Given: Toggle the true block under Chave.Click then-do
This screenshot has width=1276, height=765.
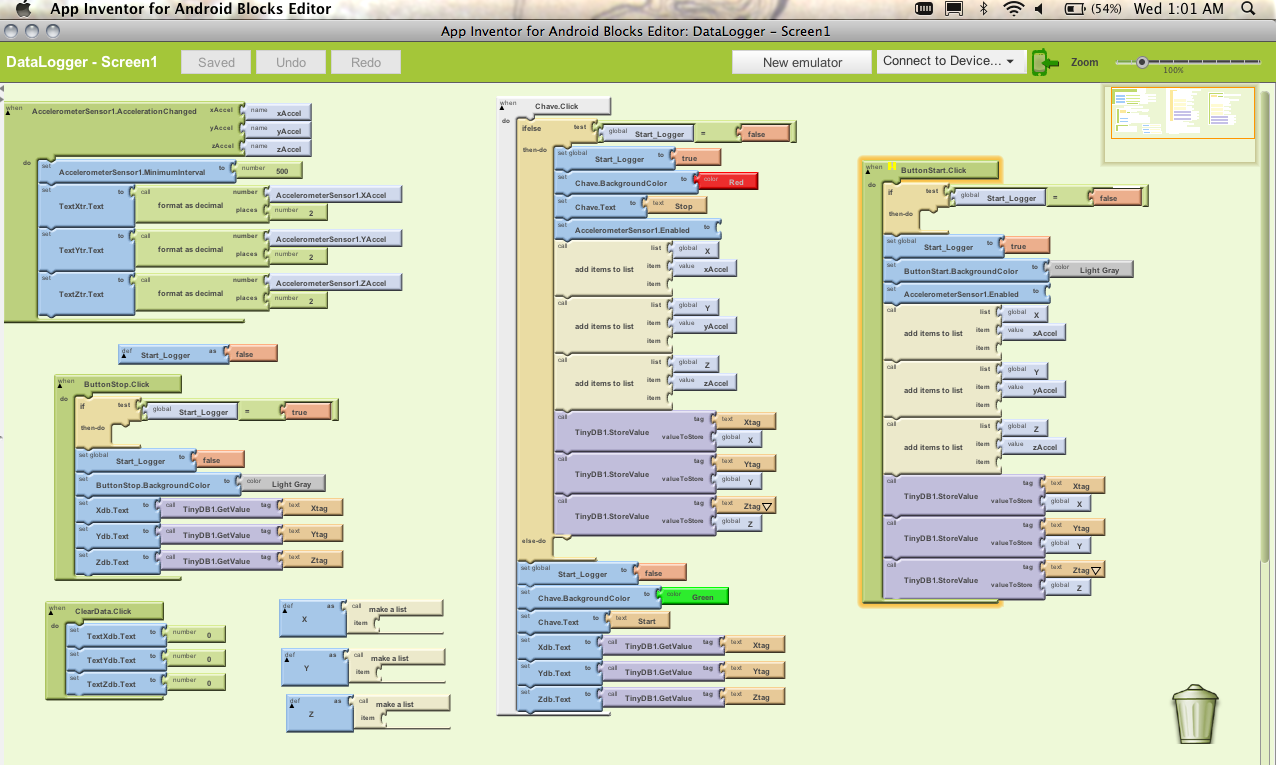Looking at the screenshot, I should (695, 158).
